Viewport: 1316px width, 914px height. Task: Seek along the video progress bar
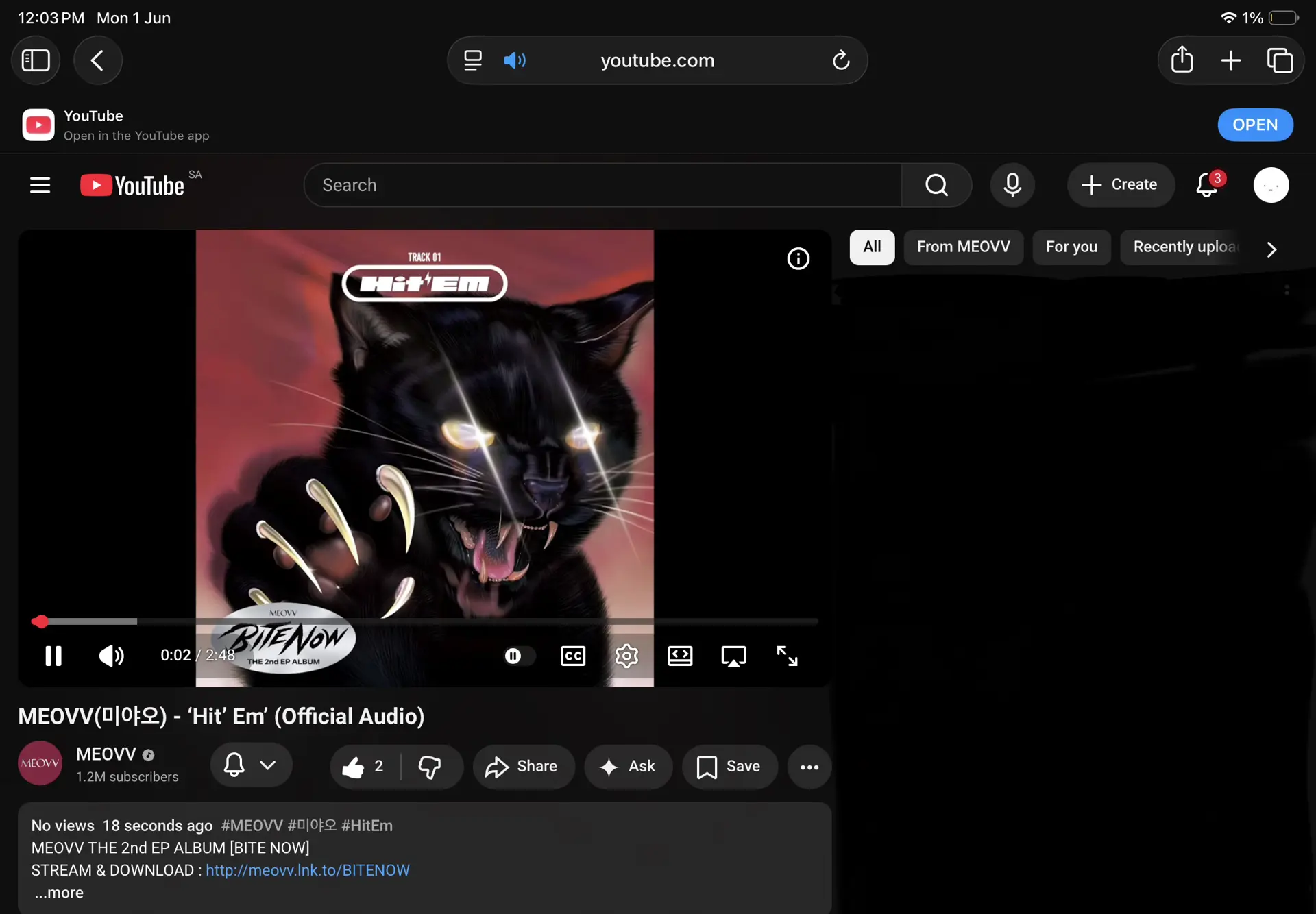click(425, 621)
